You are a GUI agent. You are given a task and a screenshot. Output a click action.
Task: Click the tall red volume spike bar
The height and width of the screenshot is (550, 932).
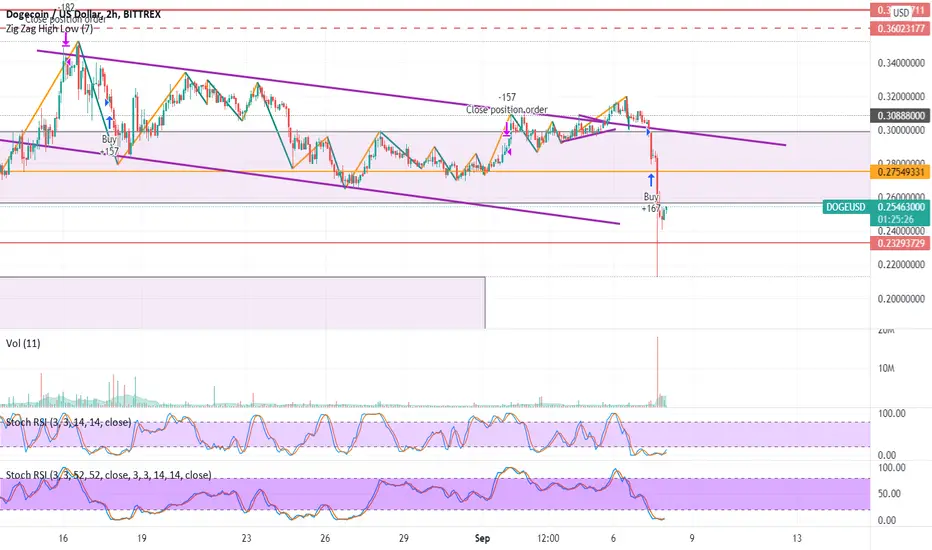click(x=657, y=372)
